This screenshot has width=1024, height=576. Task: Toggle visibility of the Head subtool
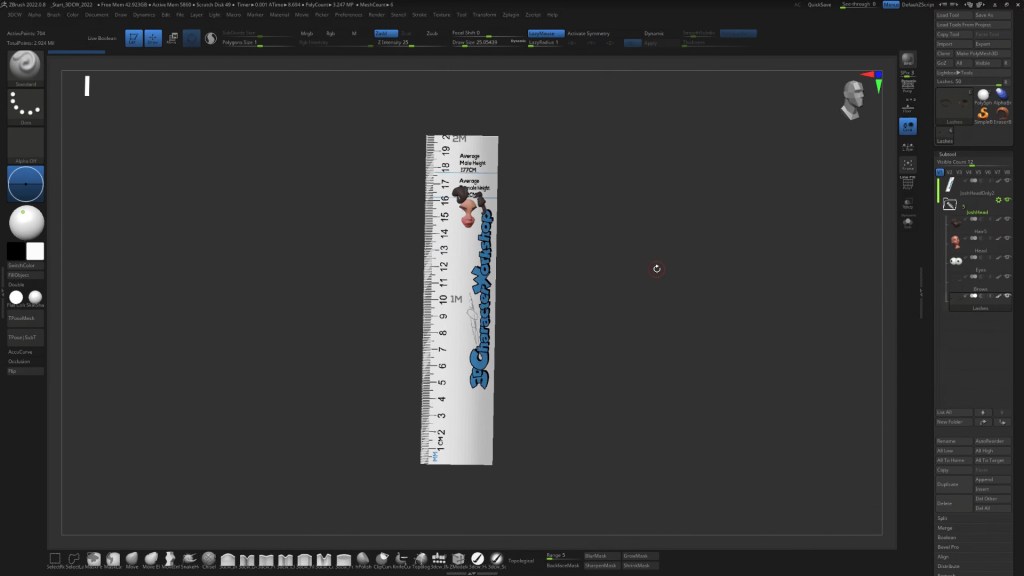point(1008,238)
